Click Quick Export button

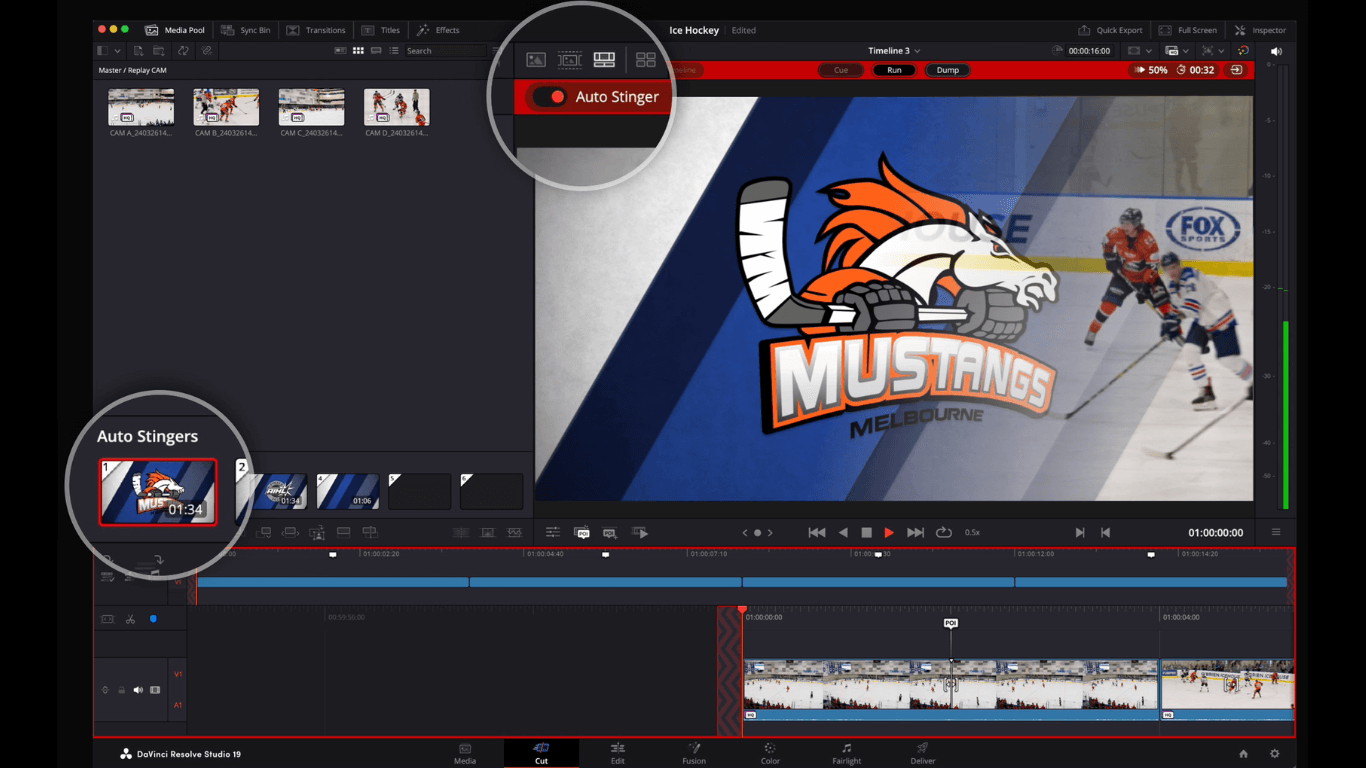click(x=1110, y=30)
